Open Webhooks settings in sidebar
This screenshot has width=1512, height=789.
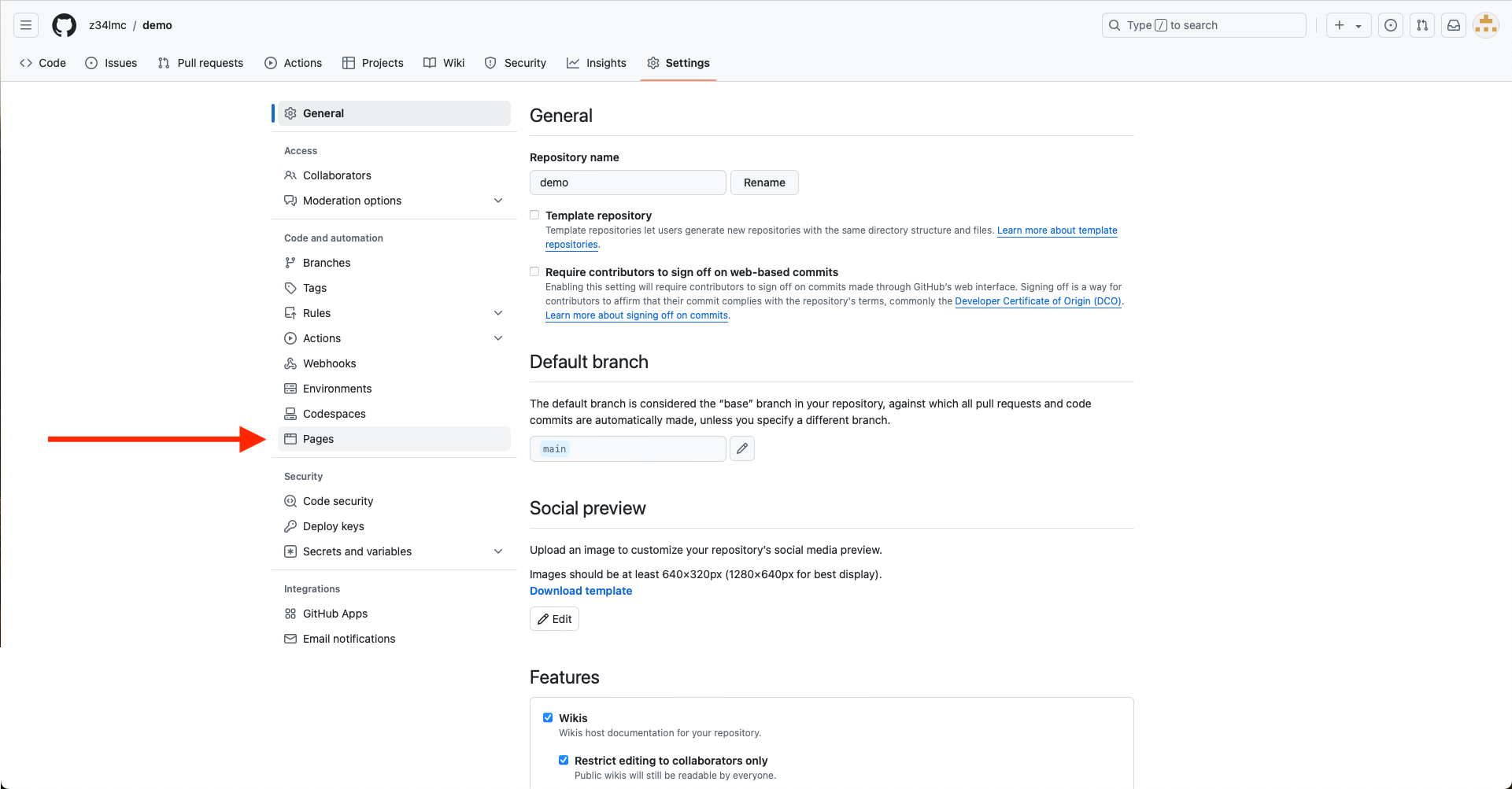(x=329, y=363)
